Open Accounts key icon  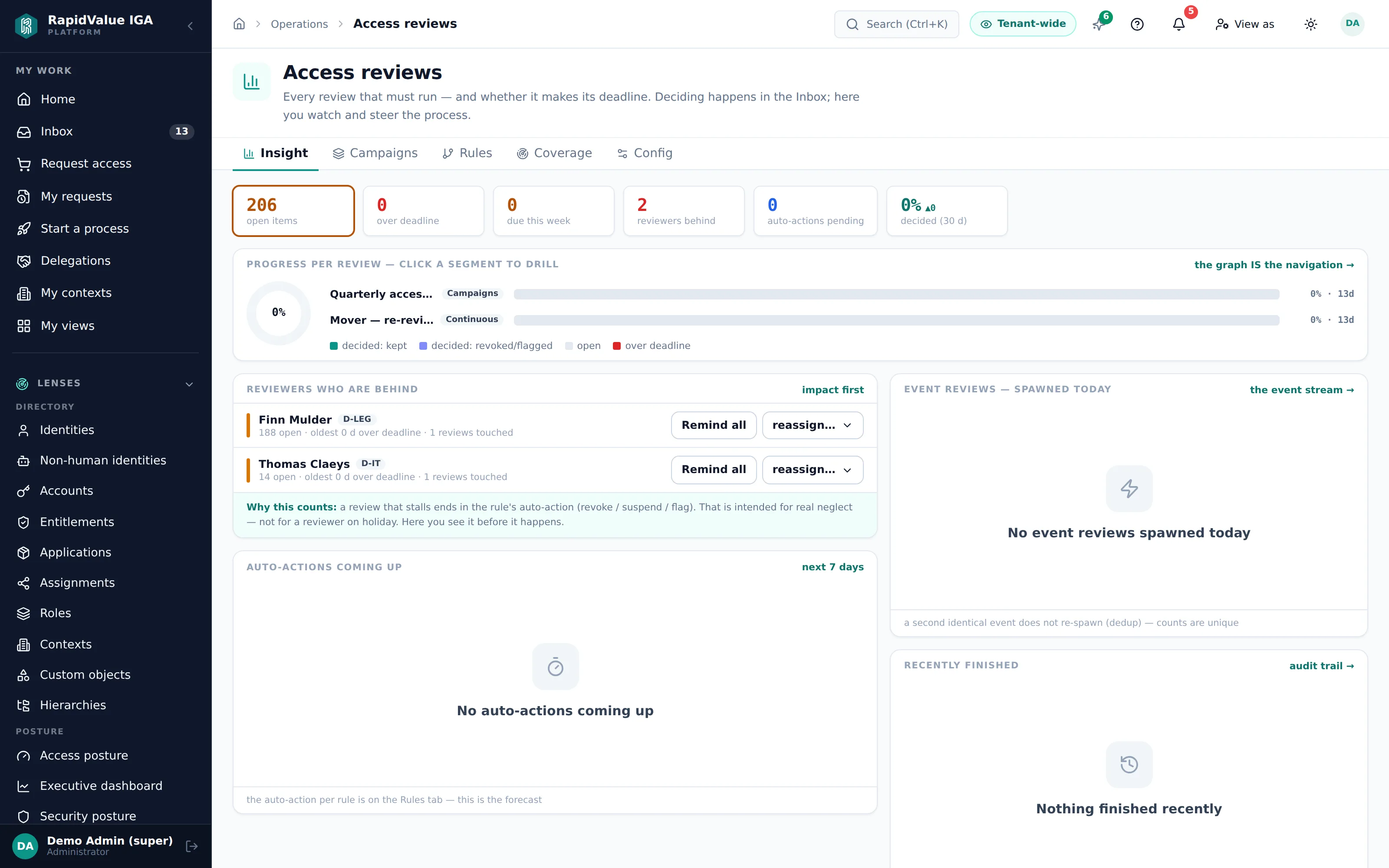(23, 491)
